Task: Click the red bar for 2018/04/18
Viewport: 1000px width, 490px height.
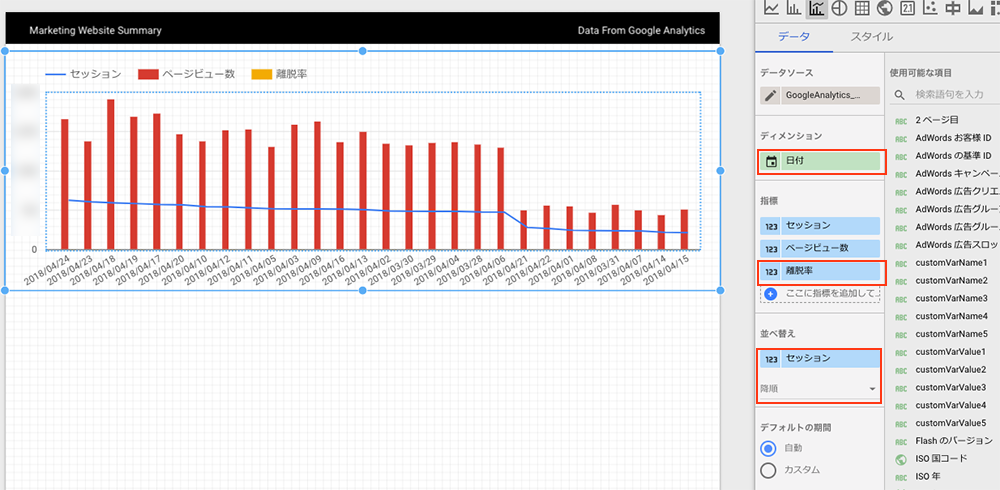Action: [x=110, y=174]
